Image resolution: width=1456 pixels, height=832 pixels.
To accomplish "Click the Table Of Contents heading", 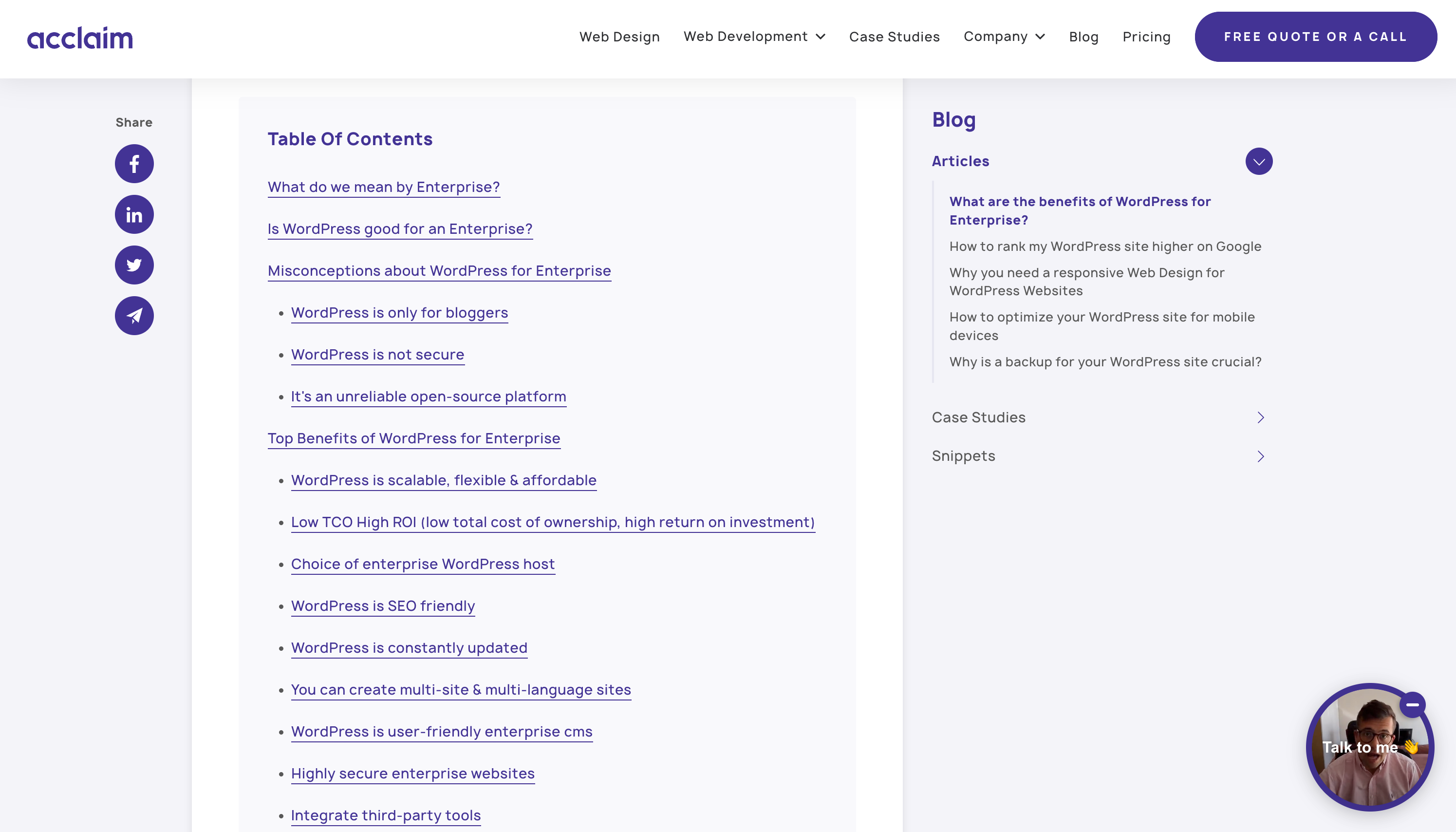I will pos(350,139).
